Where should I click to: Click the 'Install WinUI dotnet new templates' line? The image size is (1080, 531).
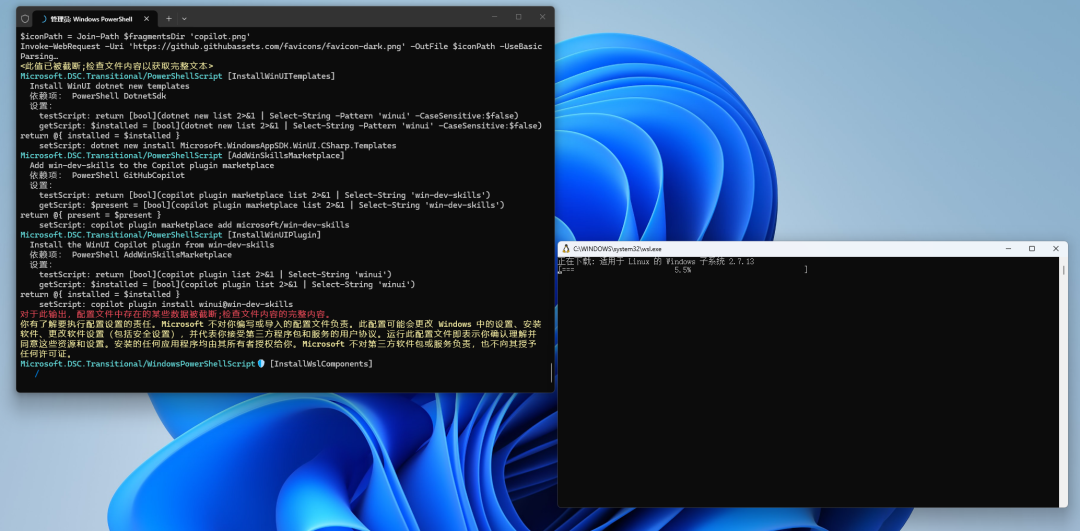[110, 86]
